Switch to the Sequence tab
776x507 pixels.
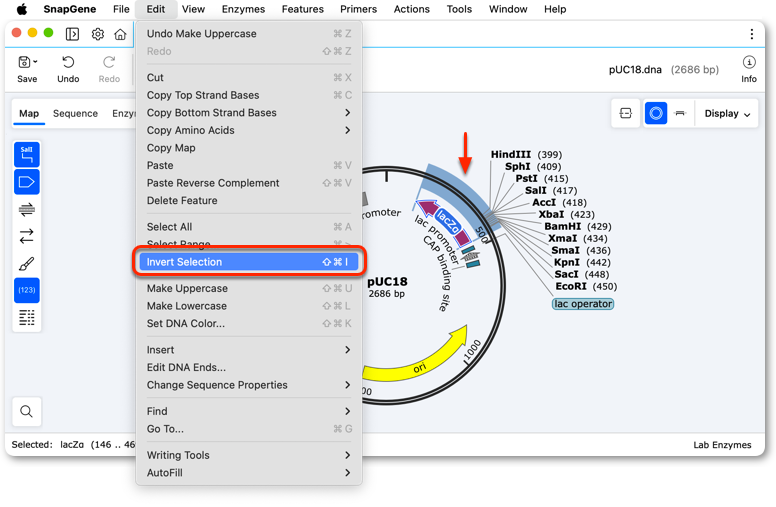pos(75,113)
